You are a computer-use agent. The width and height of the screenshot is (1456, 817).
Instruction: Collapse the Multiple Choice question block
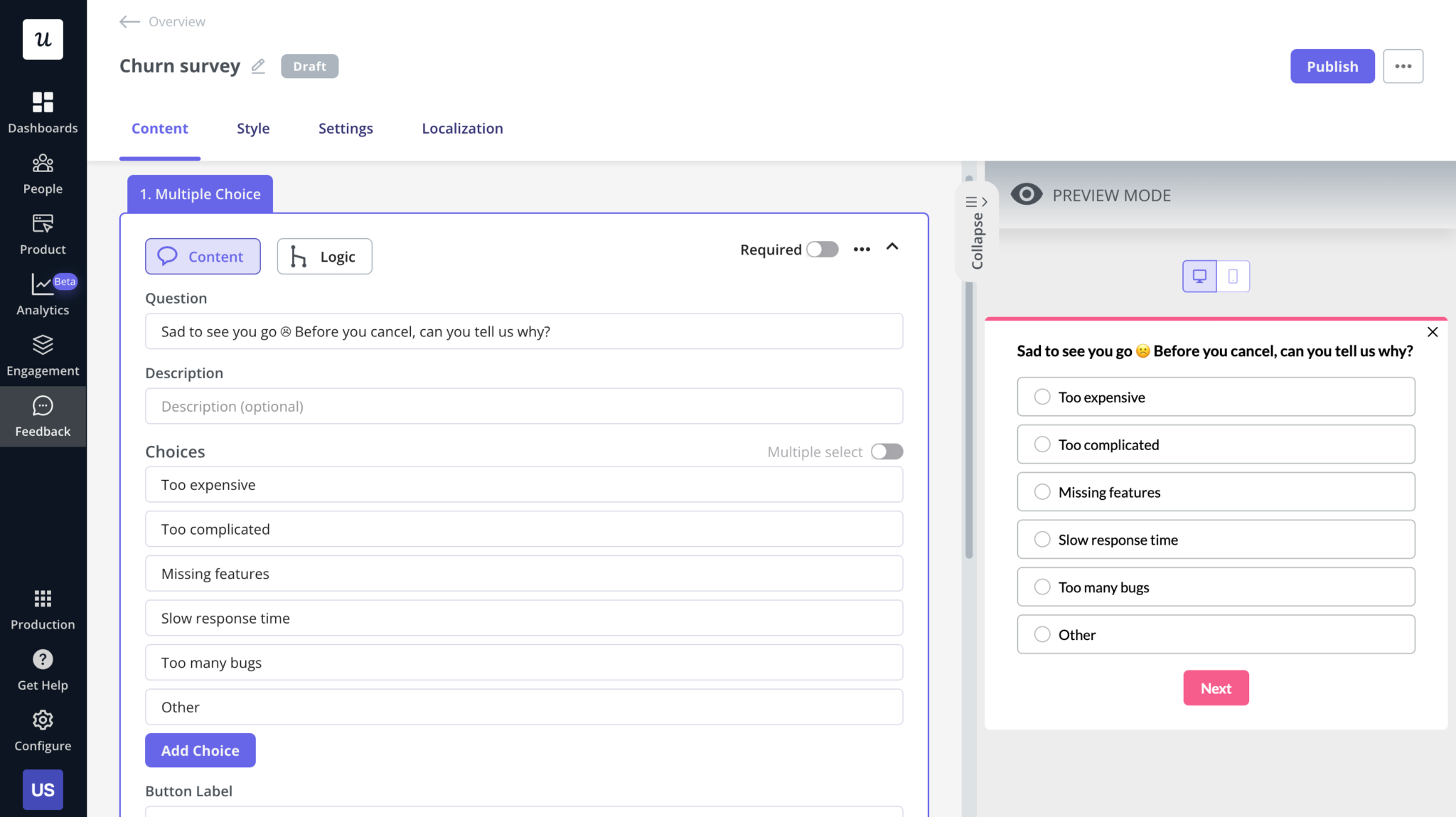pyautogui.click(x=892, y=248)
